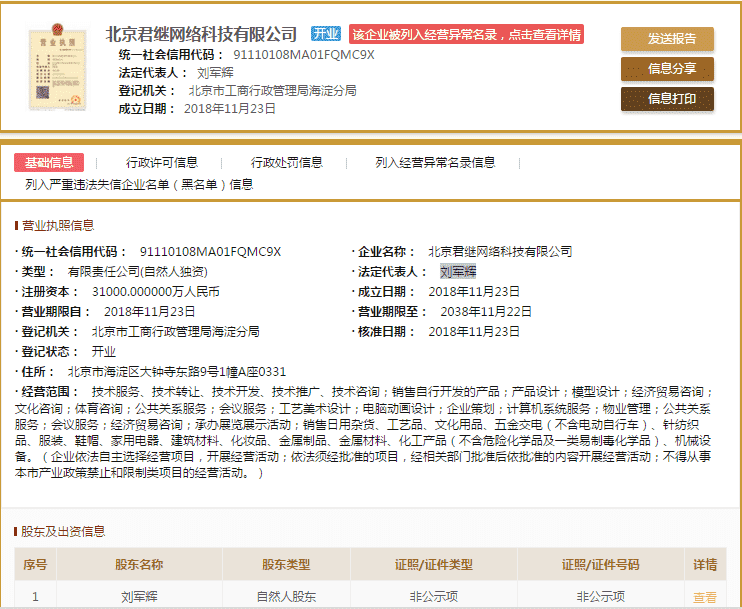Click the 股东类型 column header
The width and height of the screenshot is (742, 609).
click(286, 565)
